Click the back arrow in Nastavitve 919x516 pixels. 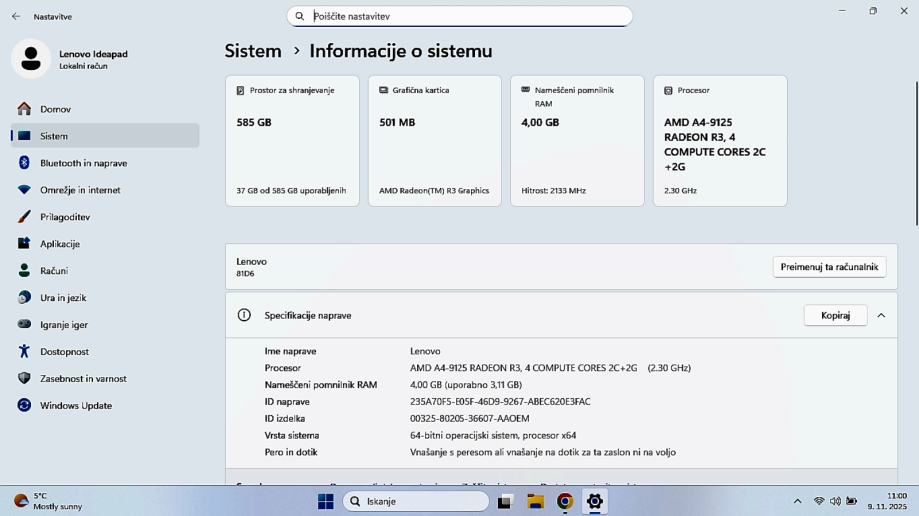[16, 16]
